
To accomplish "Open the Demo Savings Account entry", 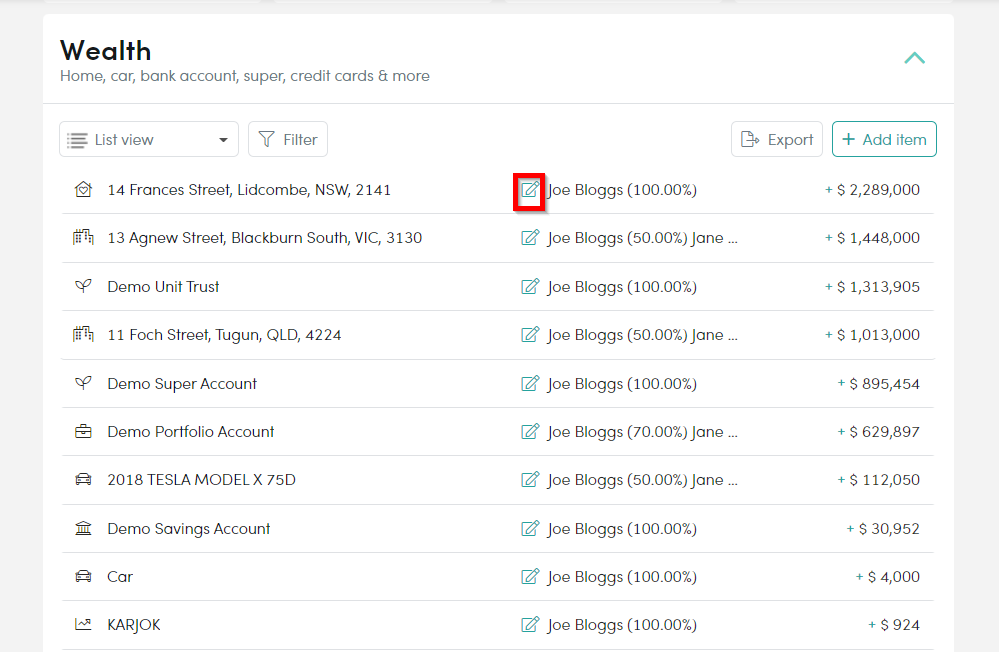I will [x=189, y=528].
